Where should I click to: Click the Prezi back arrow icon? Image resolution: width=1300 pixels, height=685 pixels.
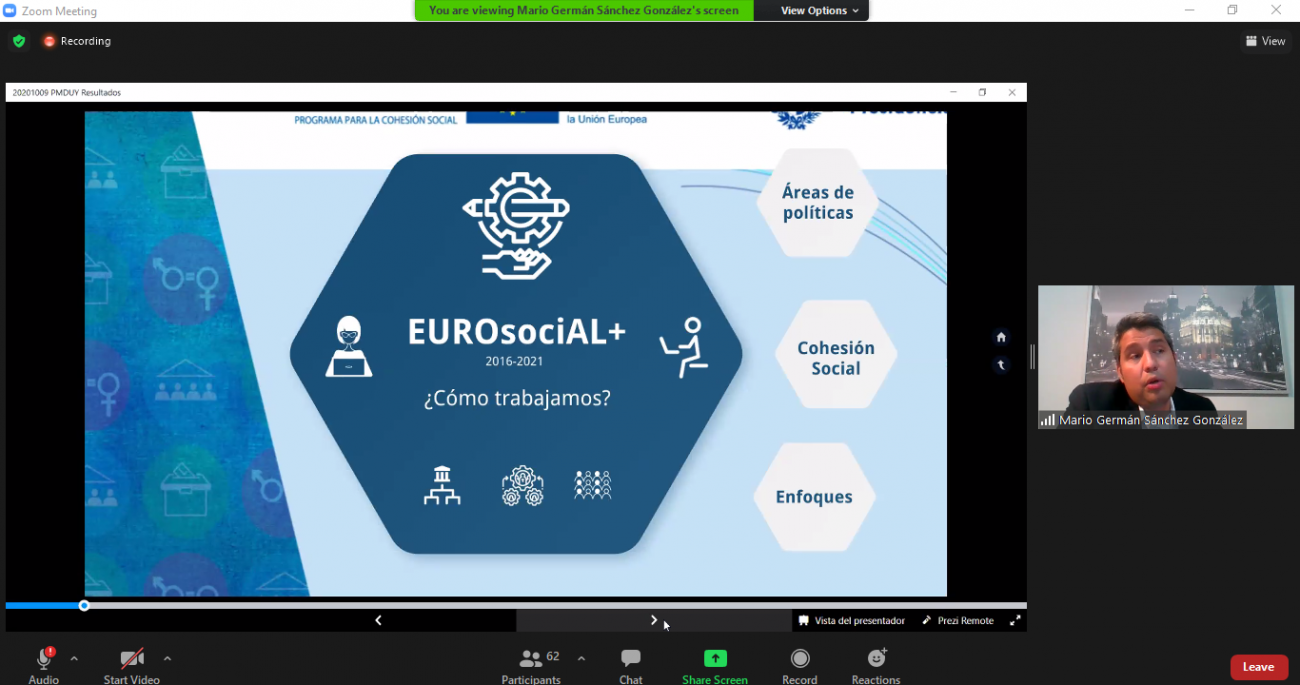[x=1001, y=365]
